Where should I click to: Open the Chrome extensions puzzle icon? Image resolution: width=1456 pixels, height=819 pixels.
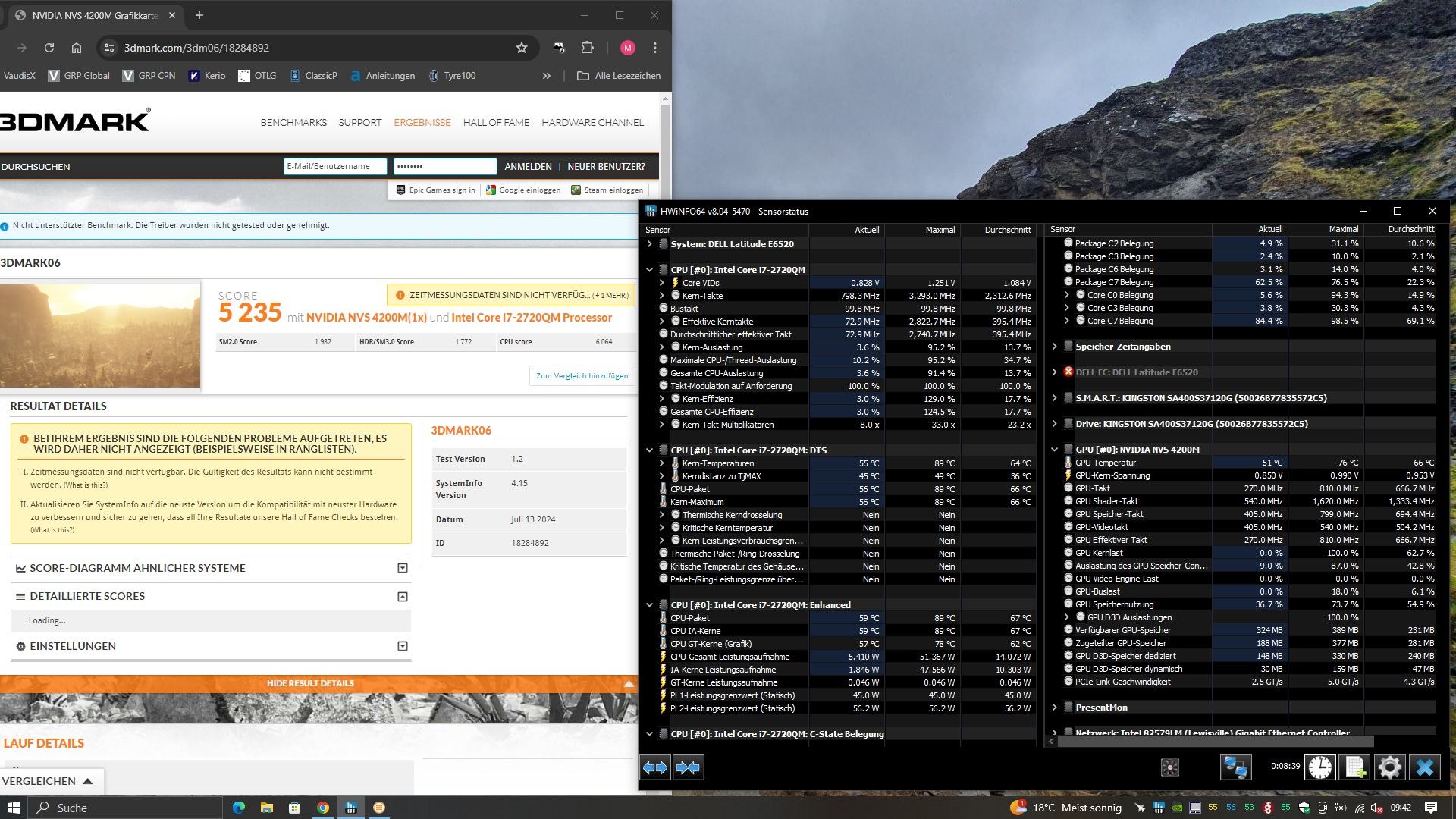[x=587, y=48]
